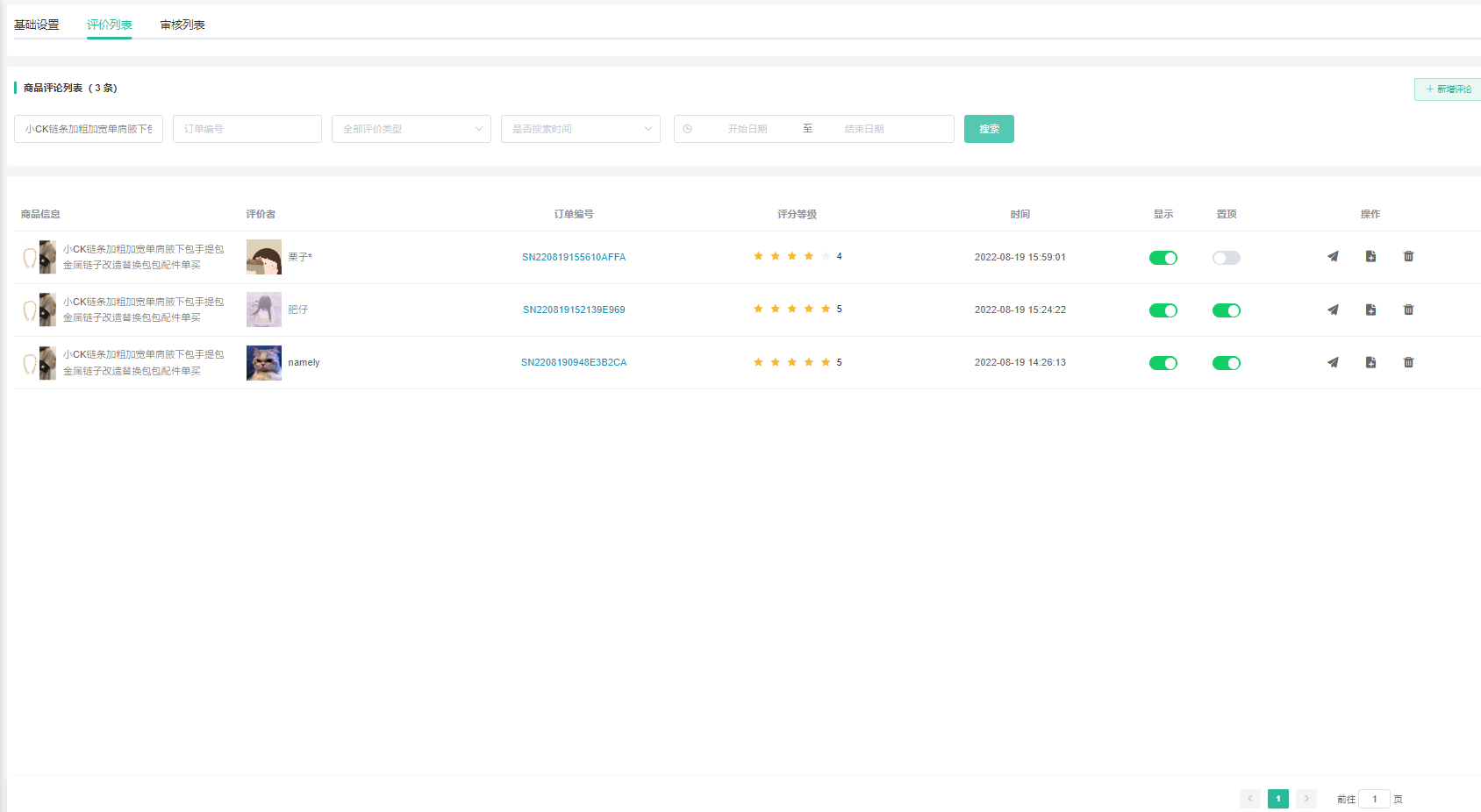This screenshot has width=1481, height=812.
Task: Click the reply paper-plane icon for 栗子* review
Action: [1333, 257]
